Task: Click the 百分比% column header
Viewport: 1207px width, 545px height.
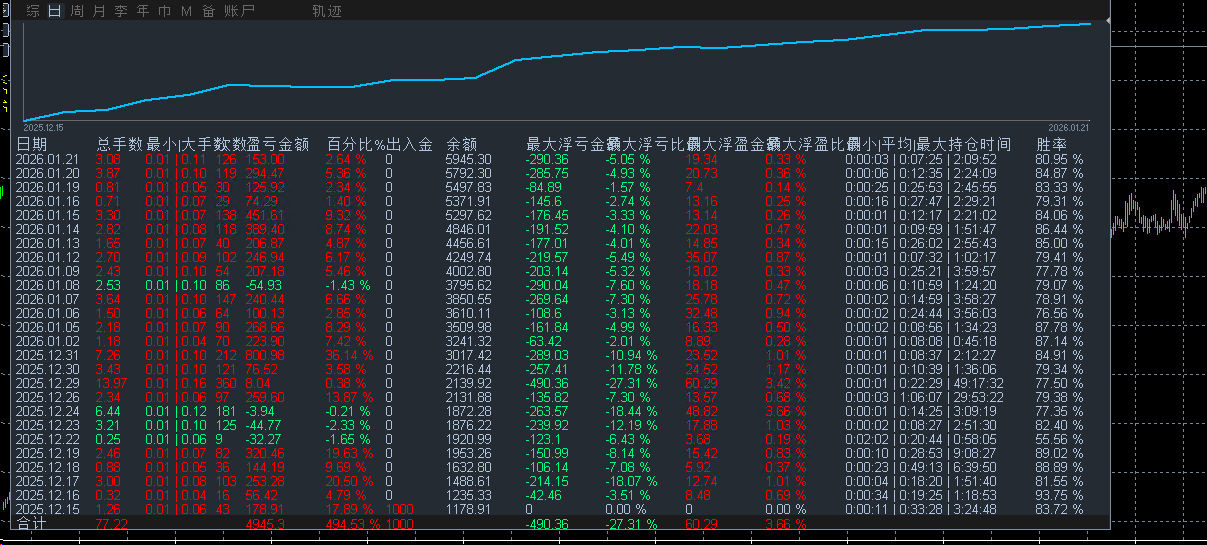Action: pos(356,145)
